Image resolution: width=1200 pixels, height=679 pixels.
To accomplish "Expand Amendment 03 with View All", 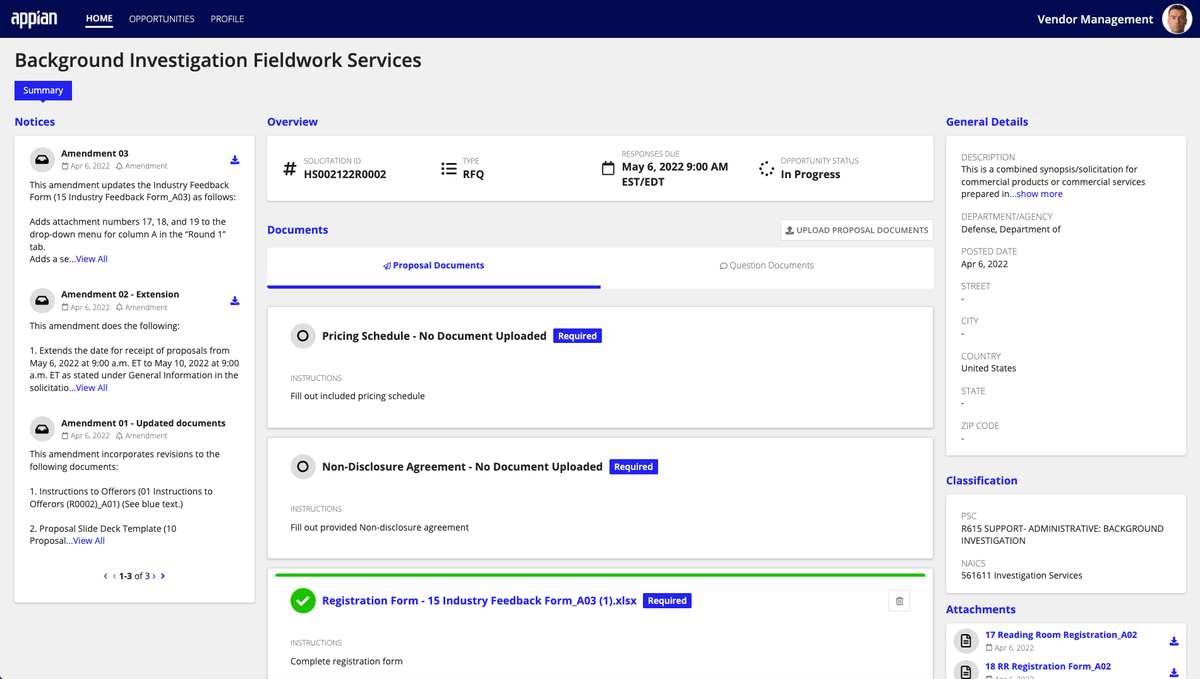I will click(92, 259).
